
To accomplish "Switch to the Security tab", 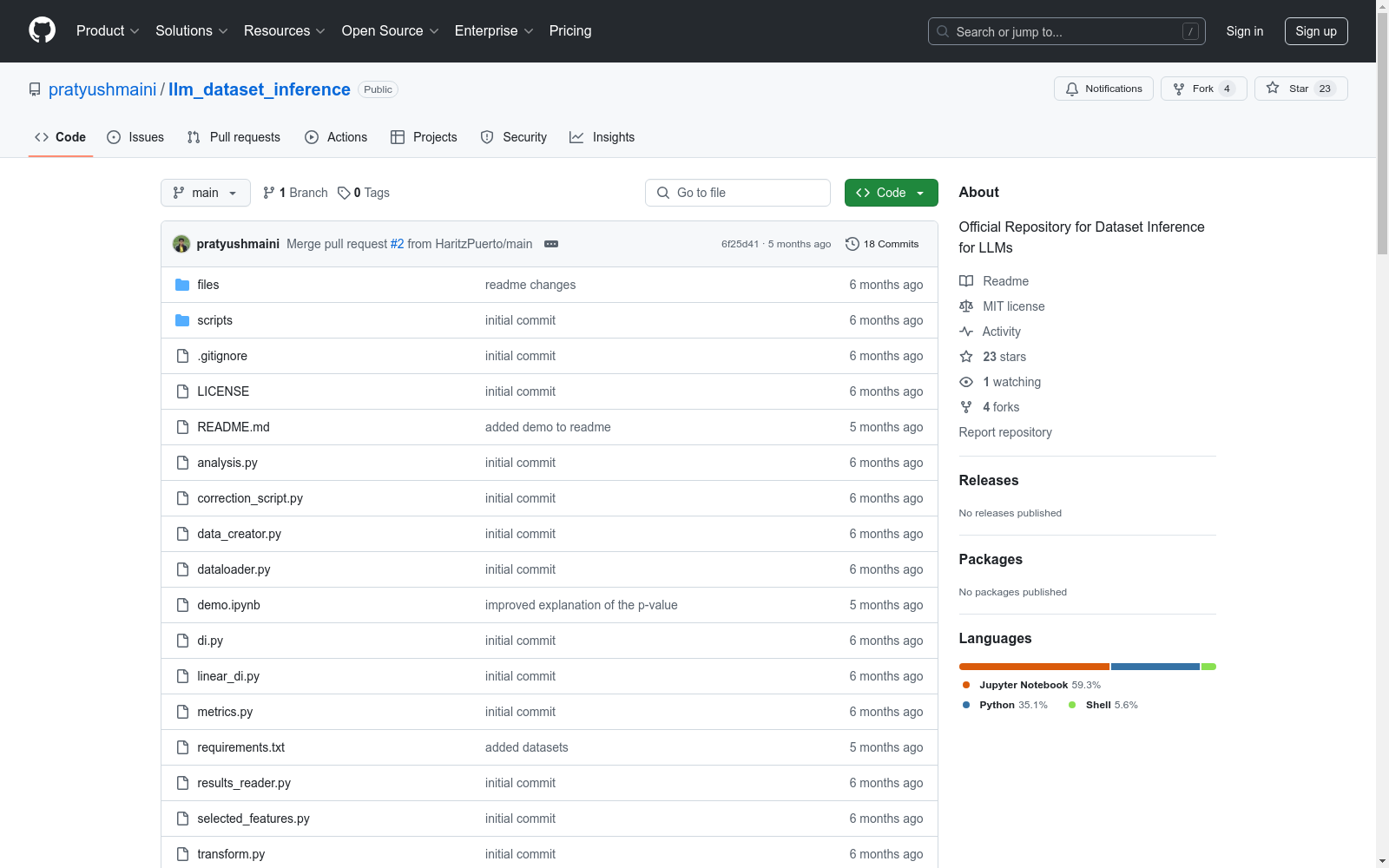I will click(514, 137).
